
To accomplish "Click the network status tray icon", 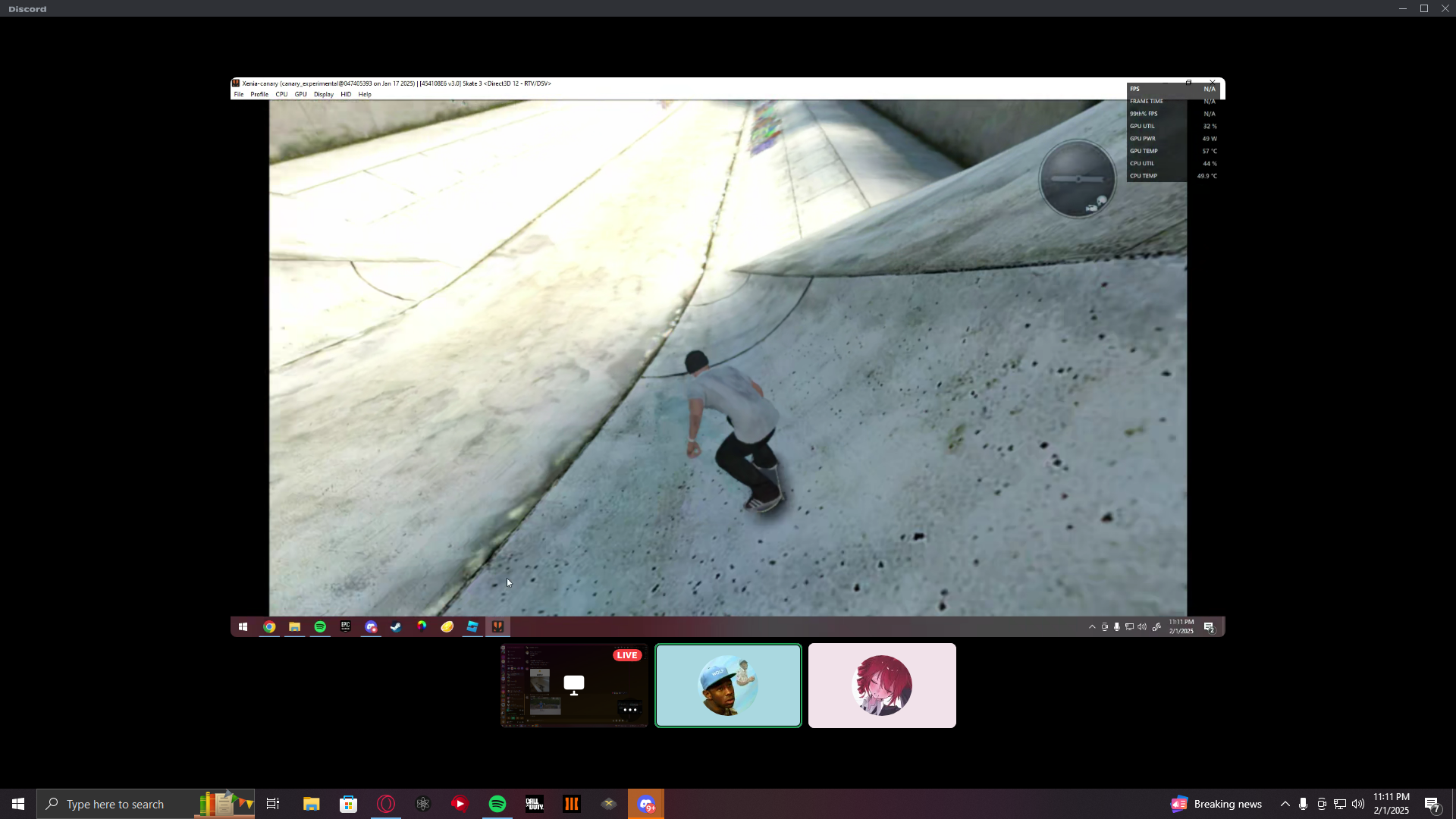I will point(1339,804).
